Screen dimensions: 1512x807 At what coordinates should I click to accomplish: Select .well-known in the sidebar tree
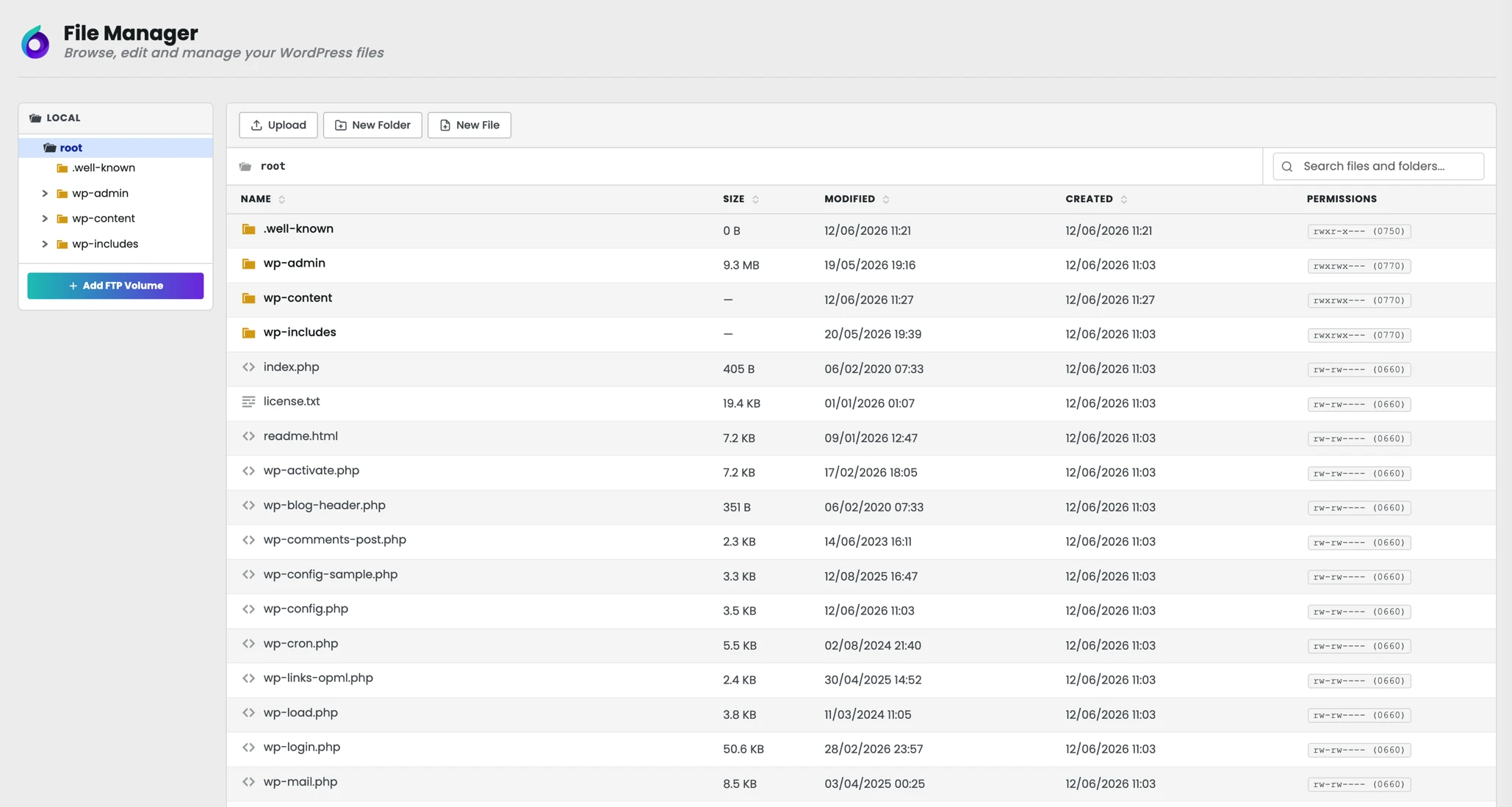[x=104, y=167]
